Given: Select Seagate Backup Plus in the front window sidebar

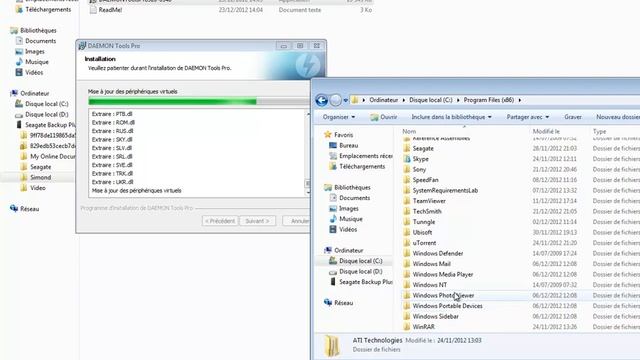Looking at the screenshot, I should coord(366,282).
